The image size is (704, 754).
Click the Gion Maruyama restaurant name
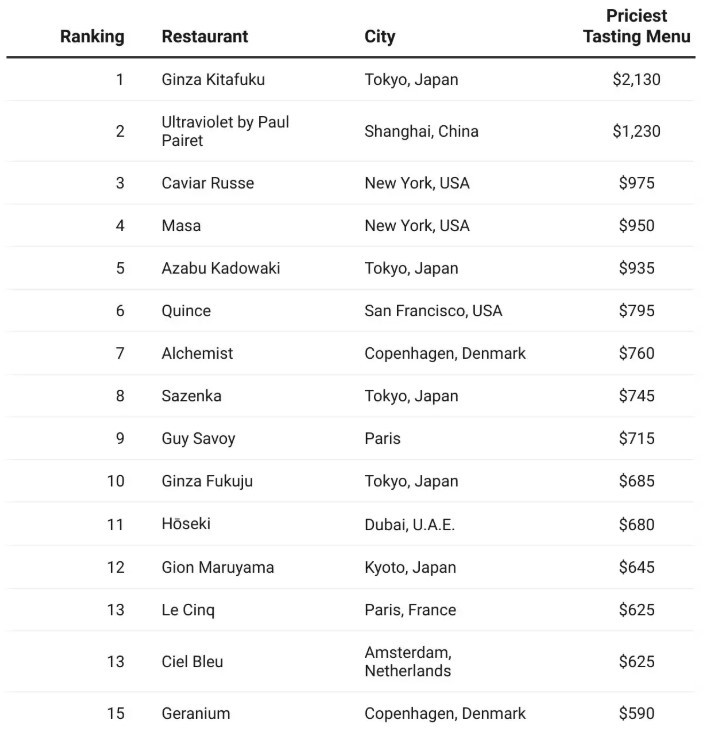coord(218,567)
